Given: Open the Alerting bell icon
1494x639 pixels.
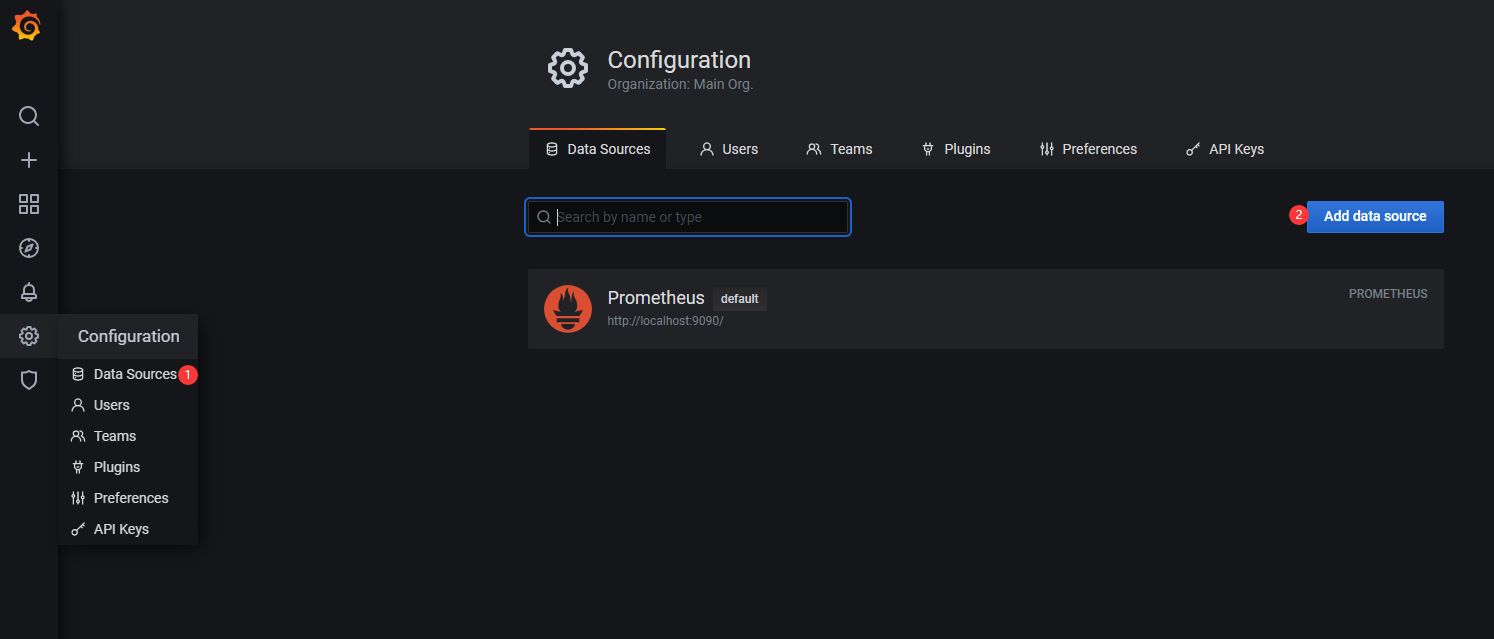Looking at the screenshot, I should click(29, 292).
